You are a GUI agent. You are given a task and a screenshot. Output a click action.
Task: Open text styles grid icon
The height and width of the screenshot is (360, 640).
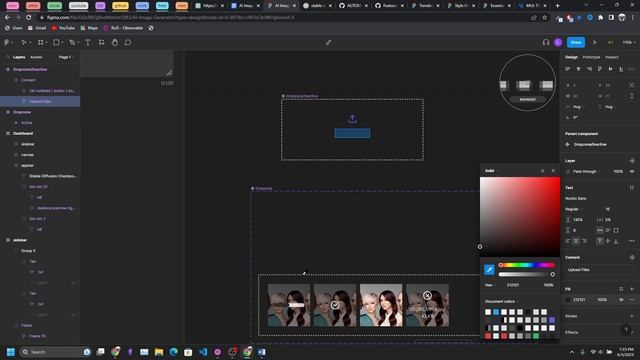[632, 188]
